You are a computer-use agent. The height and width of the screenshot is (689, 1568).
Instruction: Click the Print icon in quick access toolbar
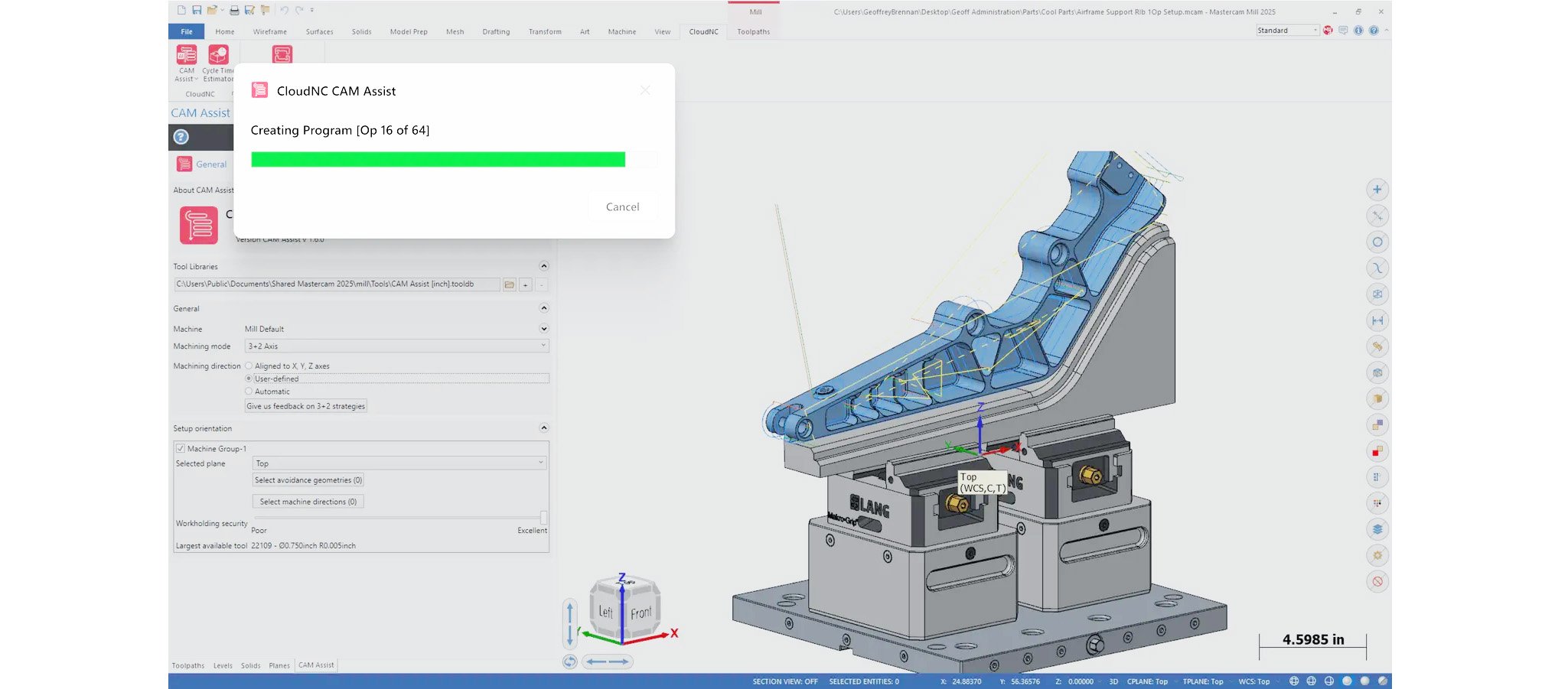point(234,10)
